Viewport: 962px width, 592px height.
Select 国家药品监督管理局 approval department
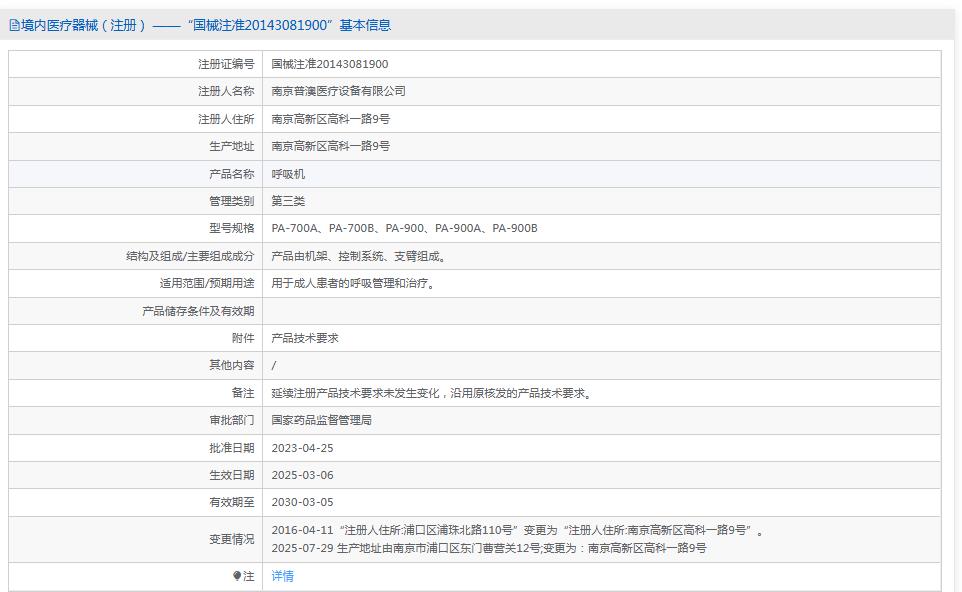point(321,420)
